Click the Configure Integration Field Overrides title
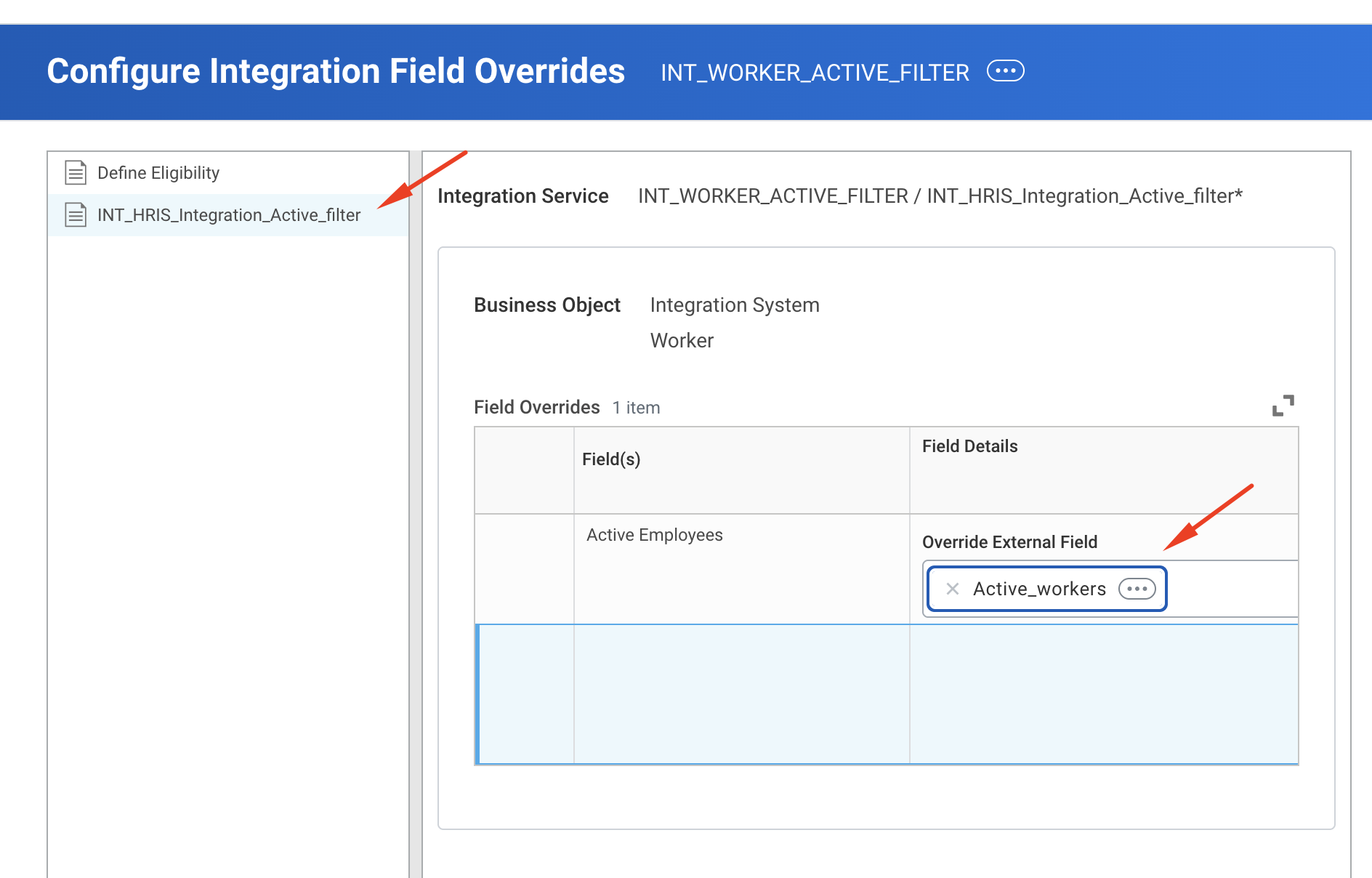The height and width of the screenshot is (878, 1372). click(x=336, y=71)
